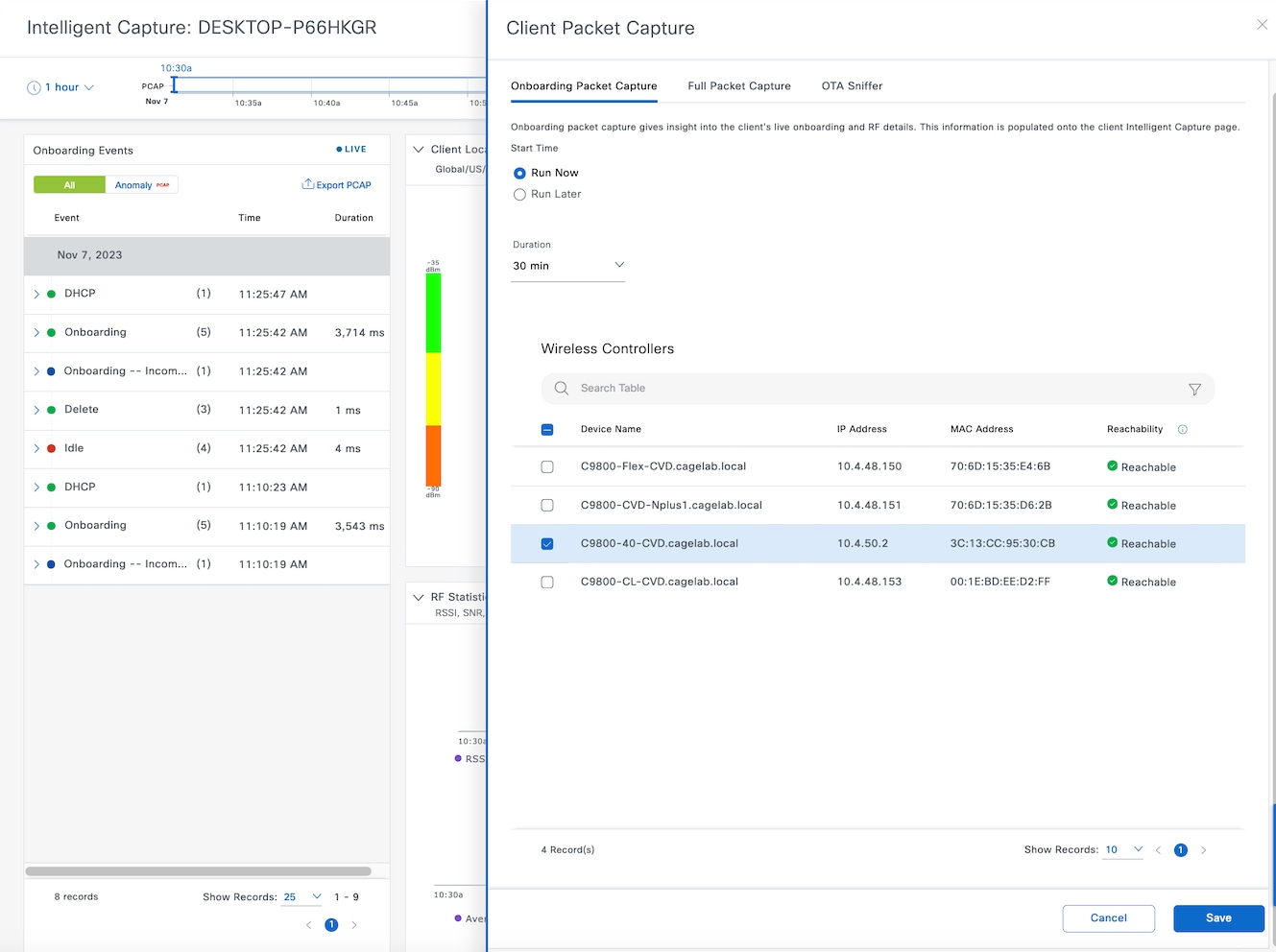Check the C9800-Flex-CVD.cagelab.local checkbox
The image size is (1276, 952).
547,467
